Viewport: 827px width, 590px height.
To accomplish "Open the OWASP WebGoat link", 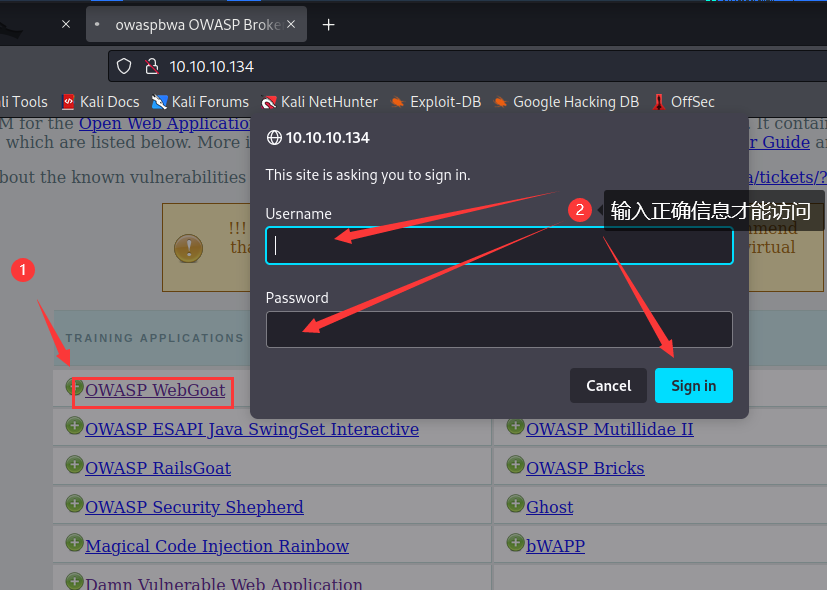I will click(155, 390).
